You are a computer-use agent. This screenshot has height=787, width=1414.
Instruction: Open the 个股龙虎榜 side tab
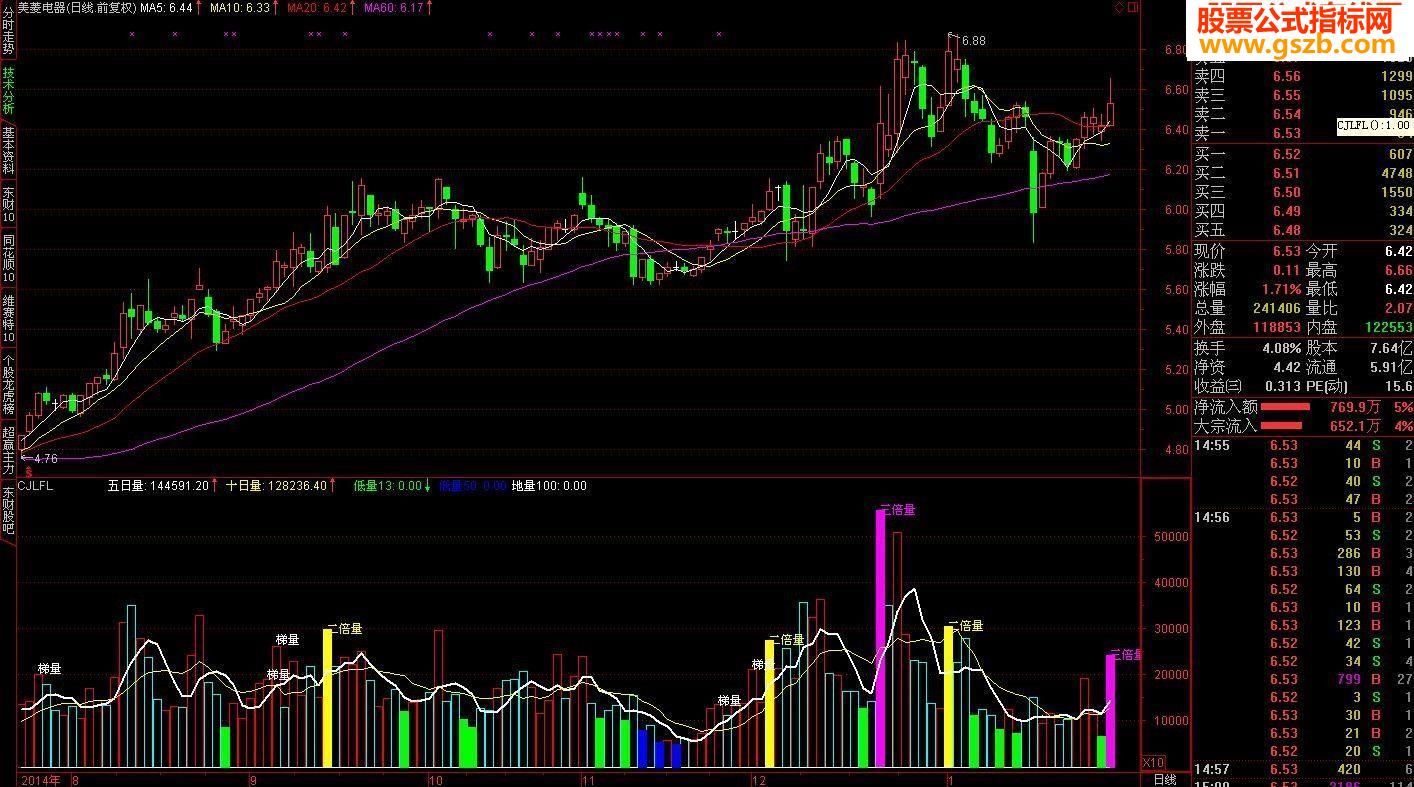click(8, 384)
